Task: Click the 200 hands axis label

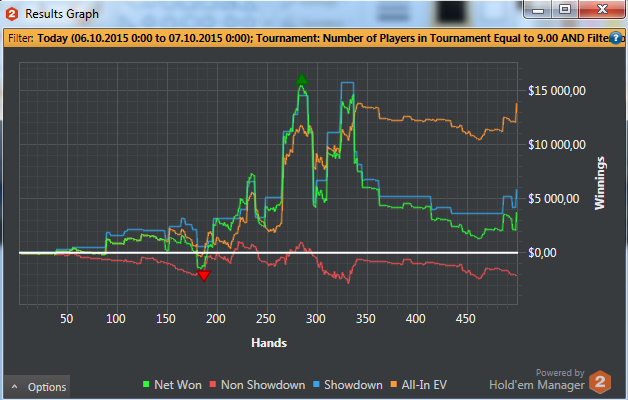Action: (x=215, y=319)
